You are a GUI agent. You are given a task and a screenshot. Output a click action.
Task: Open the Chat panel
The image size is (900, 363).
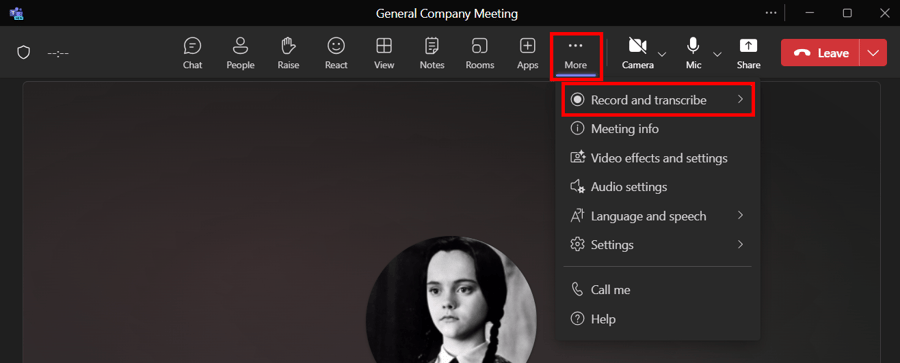(192, 53)
